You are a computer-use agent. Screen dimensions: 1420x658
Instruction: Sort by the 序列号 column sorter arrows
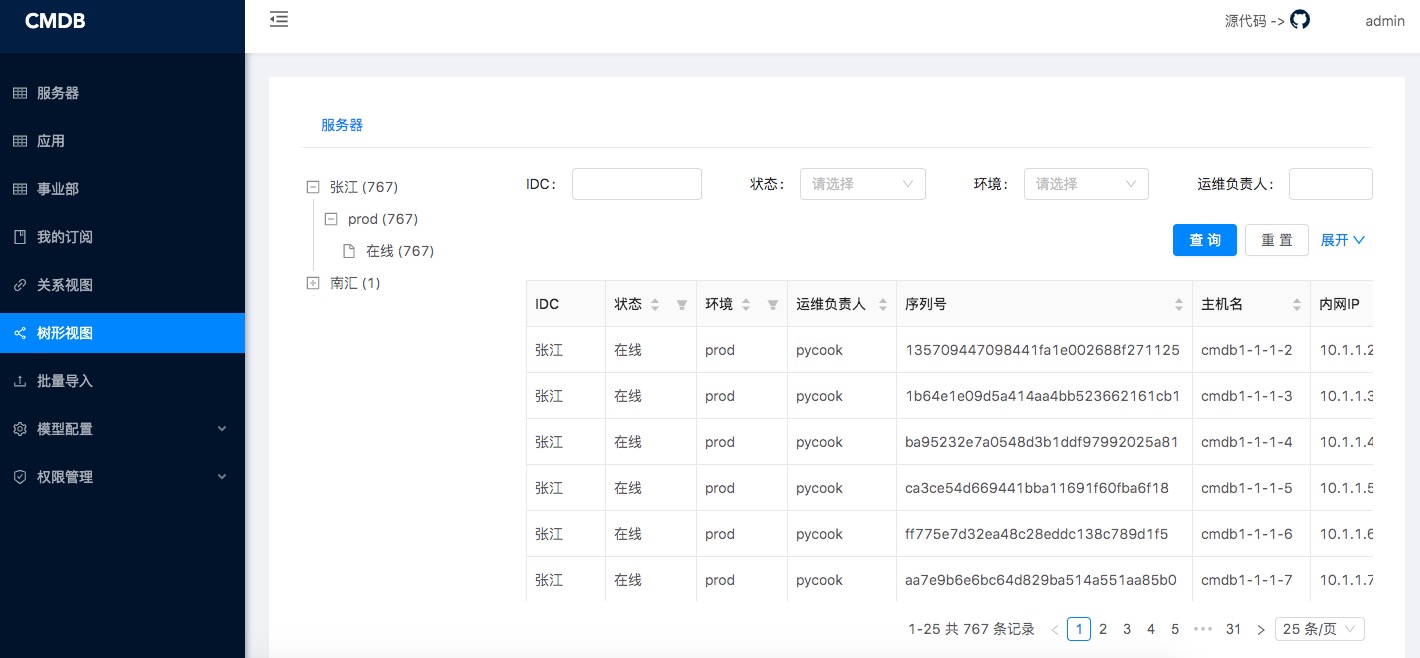tap(1178, 305)
